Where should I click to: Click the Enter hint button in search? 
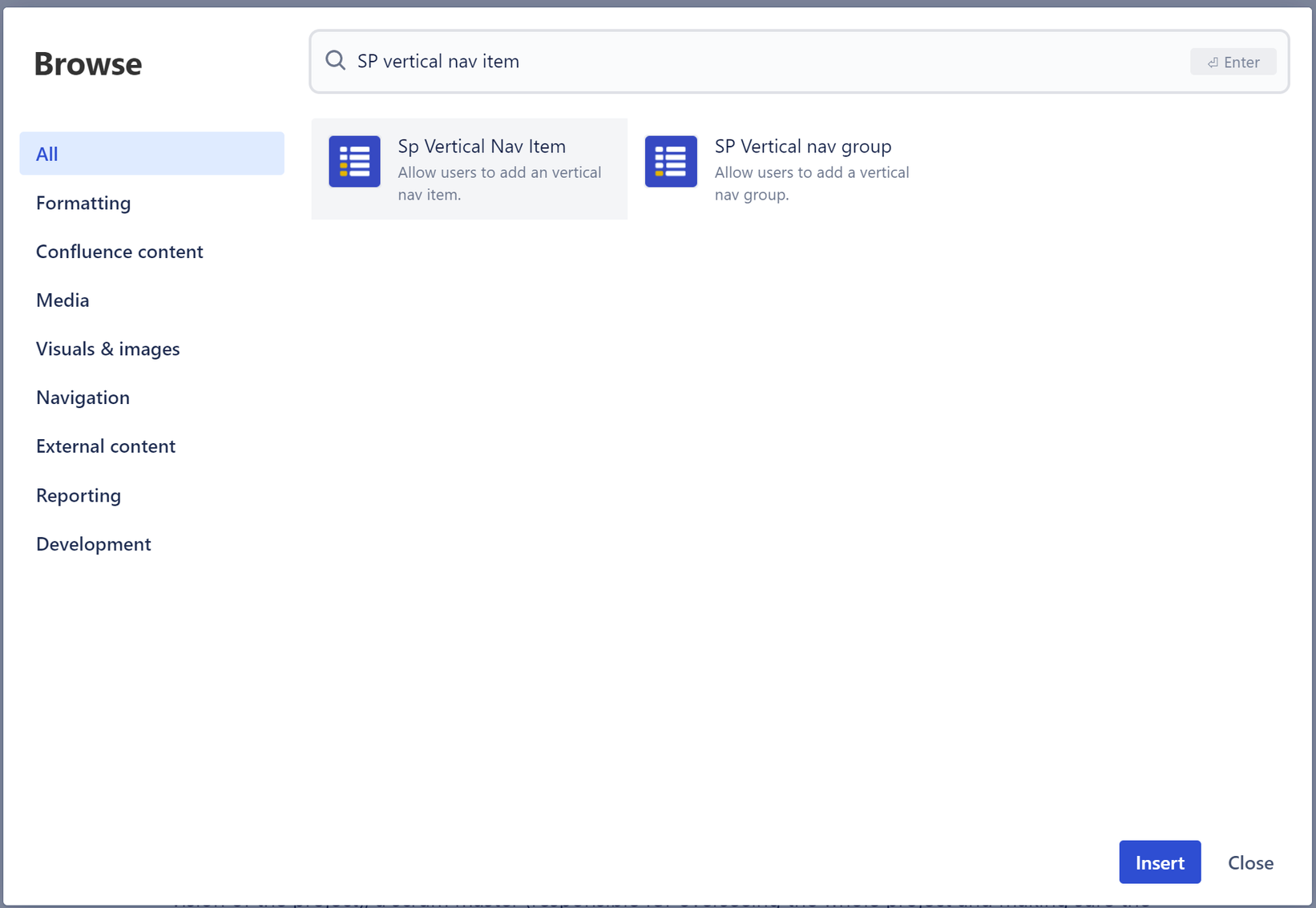coord(1233,62)
